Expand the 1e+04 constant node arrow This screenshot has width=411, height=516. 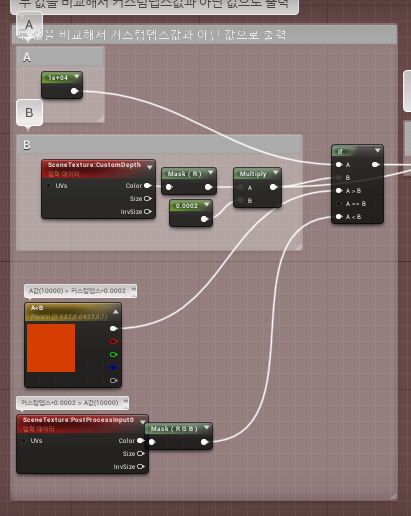pyautogui.click(x=77, y=77)
